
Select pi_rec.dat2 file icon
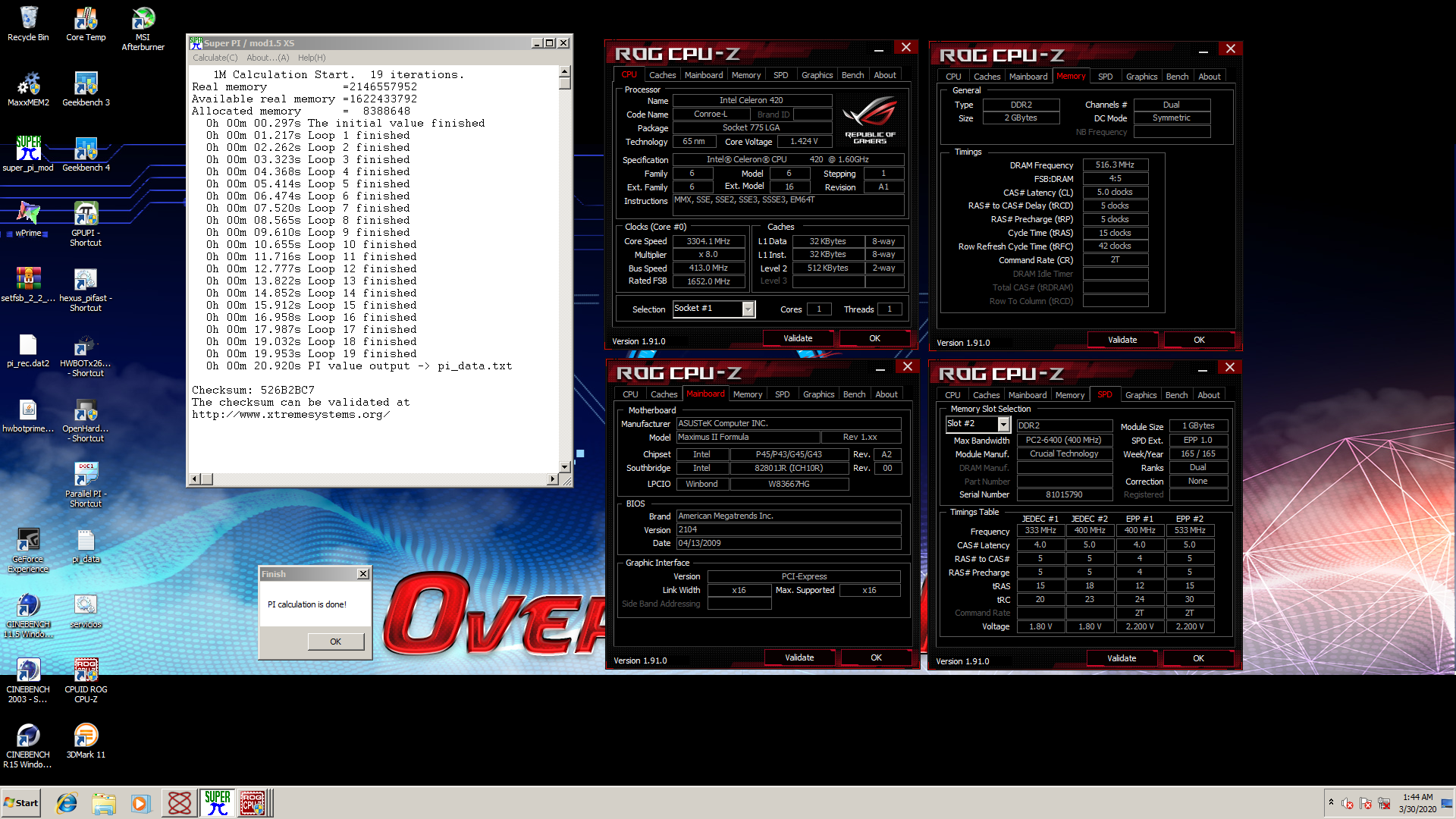point(28,350)
